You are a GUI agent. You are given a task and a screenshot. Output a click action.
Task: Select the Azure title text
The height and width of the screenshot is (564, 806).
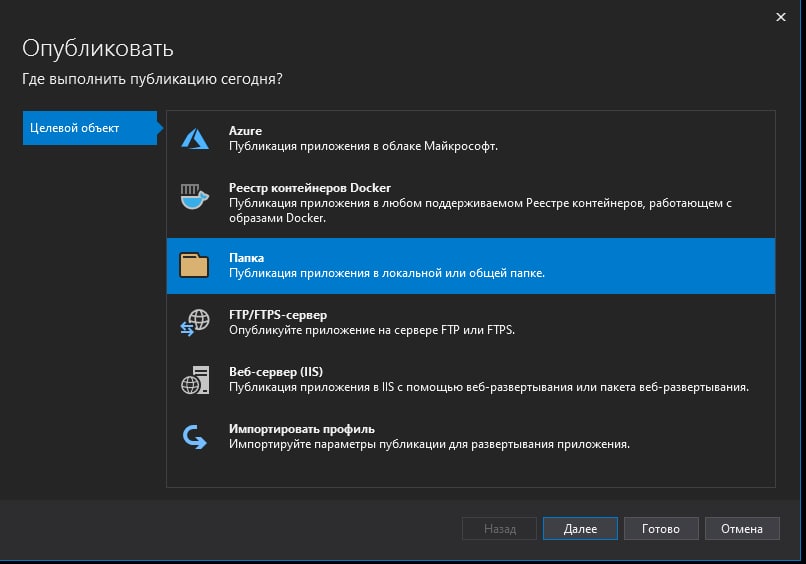[x=245, y=131]
